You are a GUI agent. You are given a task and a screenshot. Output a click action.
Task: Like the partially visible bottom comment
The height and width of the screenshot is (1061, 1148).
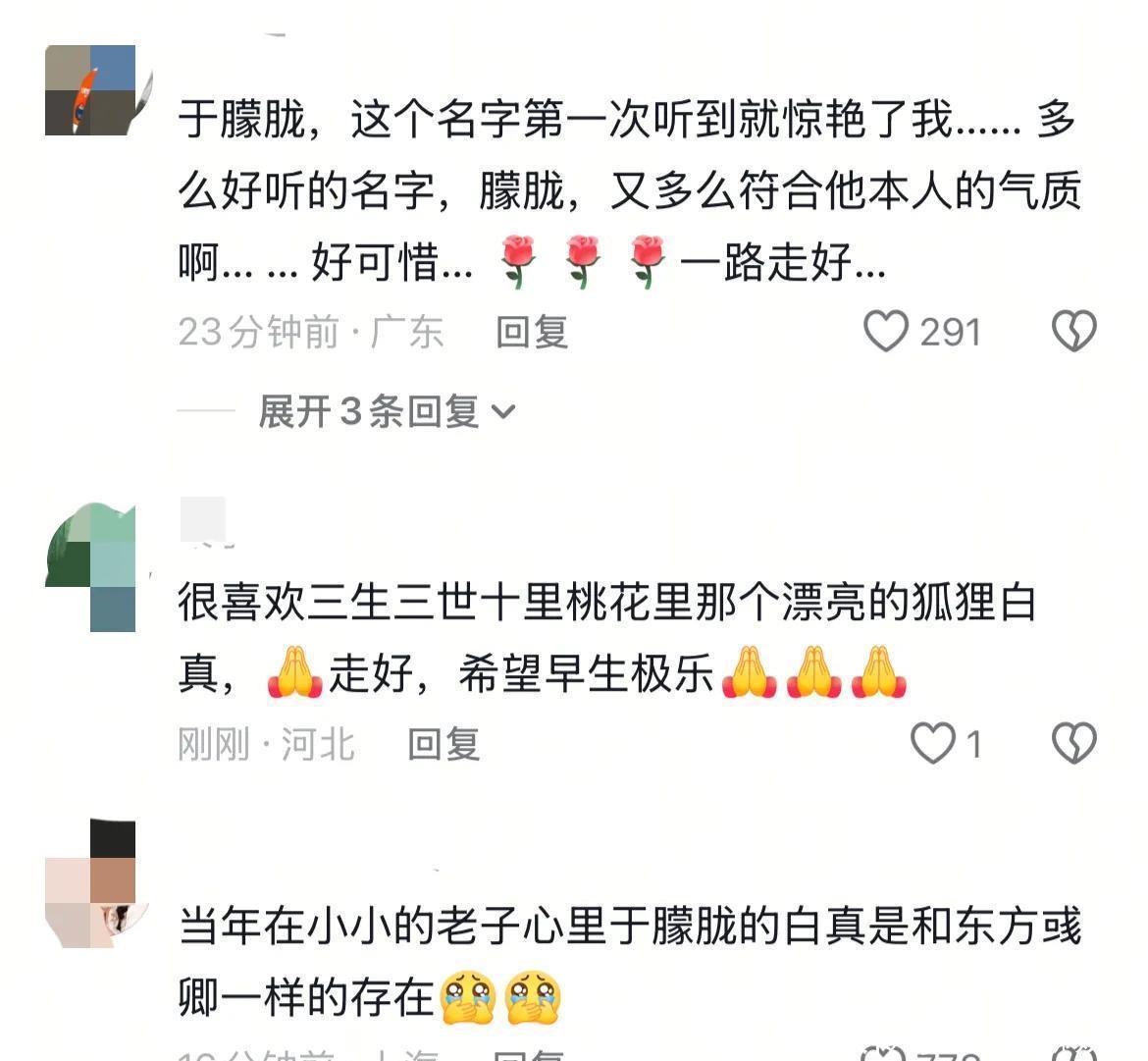point(884,1054)
